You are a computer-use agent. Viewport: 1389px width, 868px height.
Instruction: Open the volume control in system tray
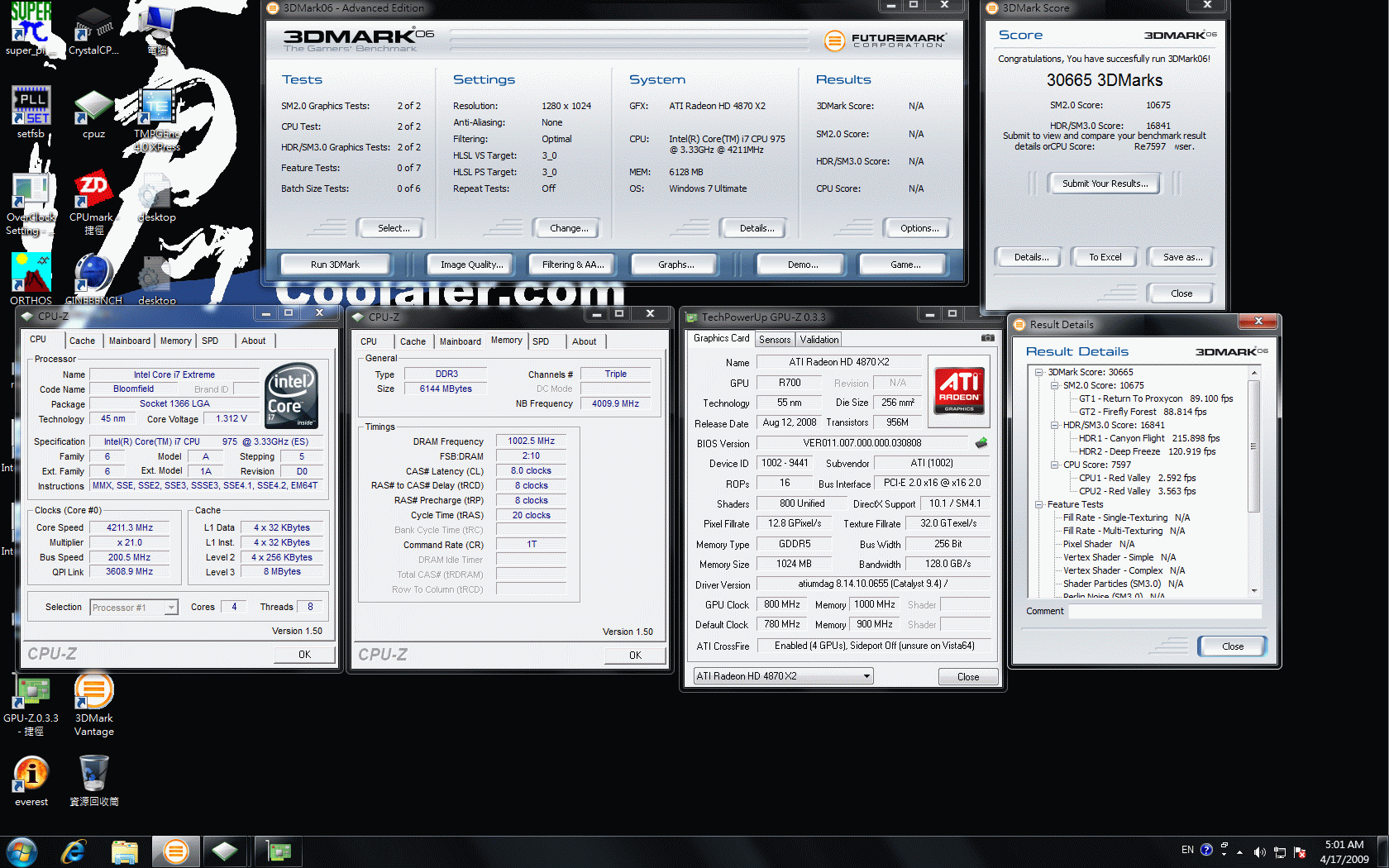coord(1259,852)
